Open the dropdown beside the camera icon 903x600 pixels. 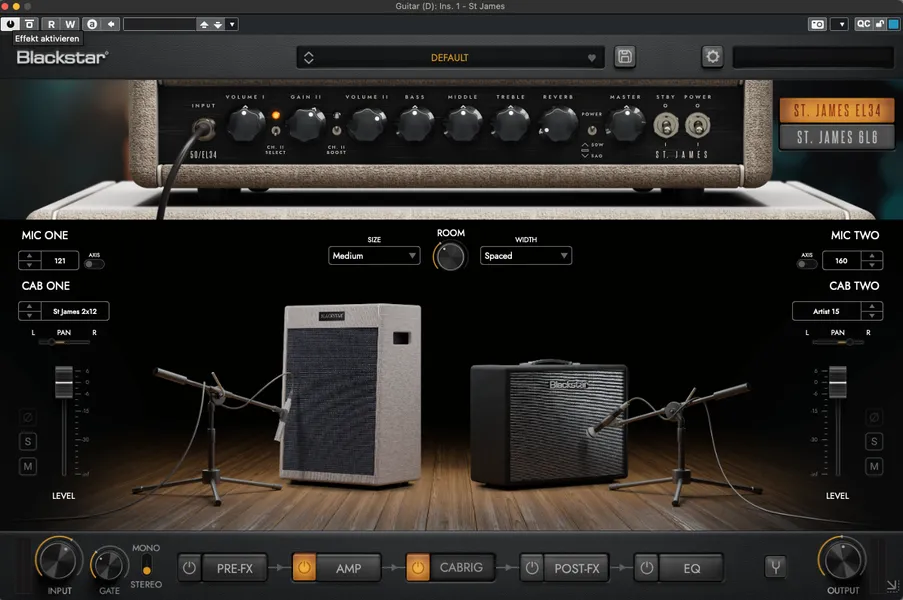(841, 24)
